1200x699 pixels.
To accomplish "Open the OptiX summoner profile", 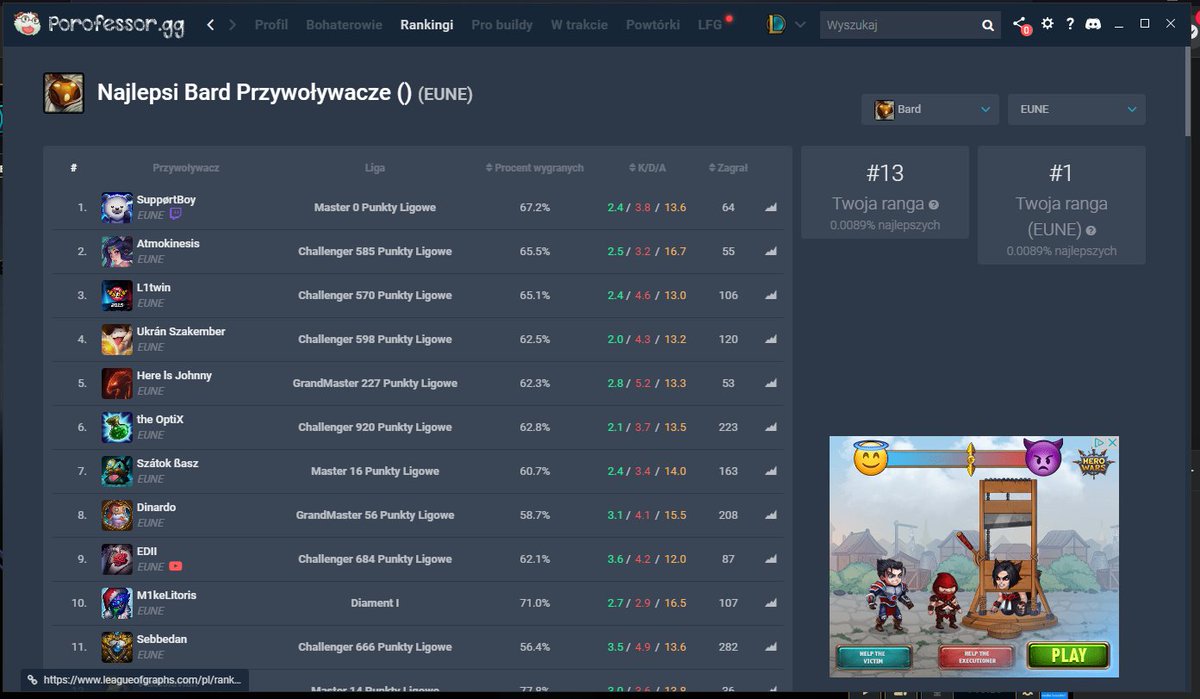I will tap(160, 420).
